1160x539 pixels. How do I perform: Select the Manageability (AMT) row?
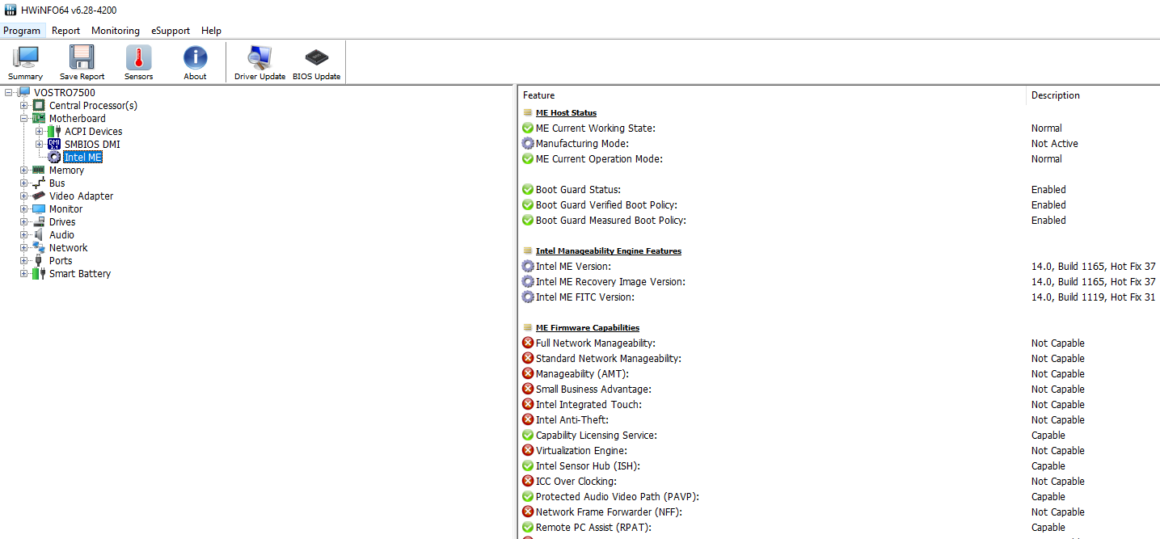pos(839,374)
